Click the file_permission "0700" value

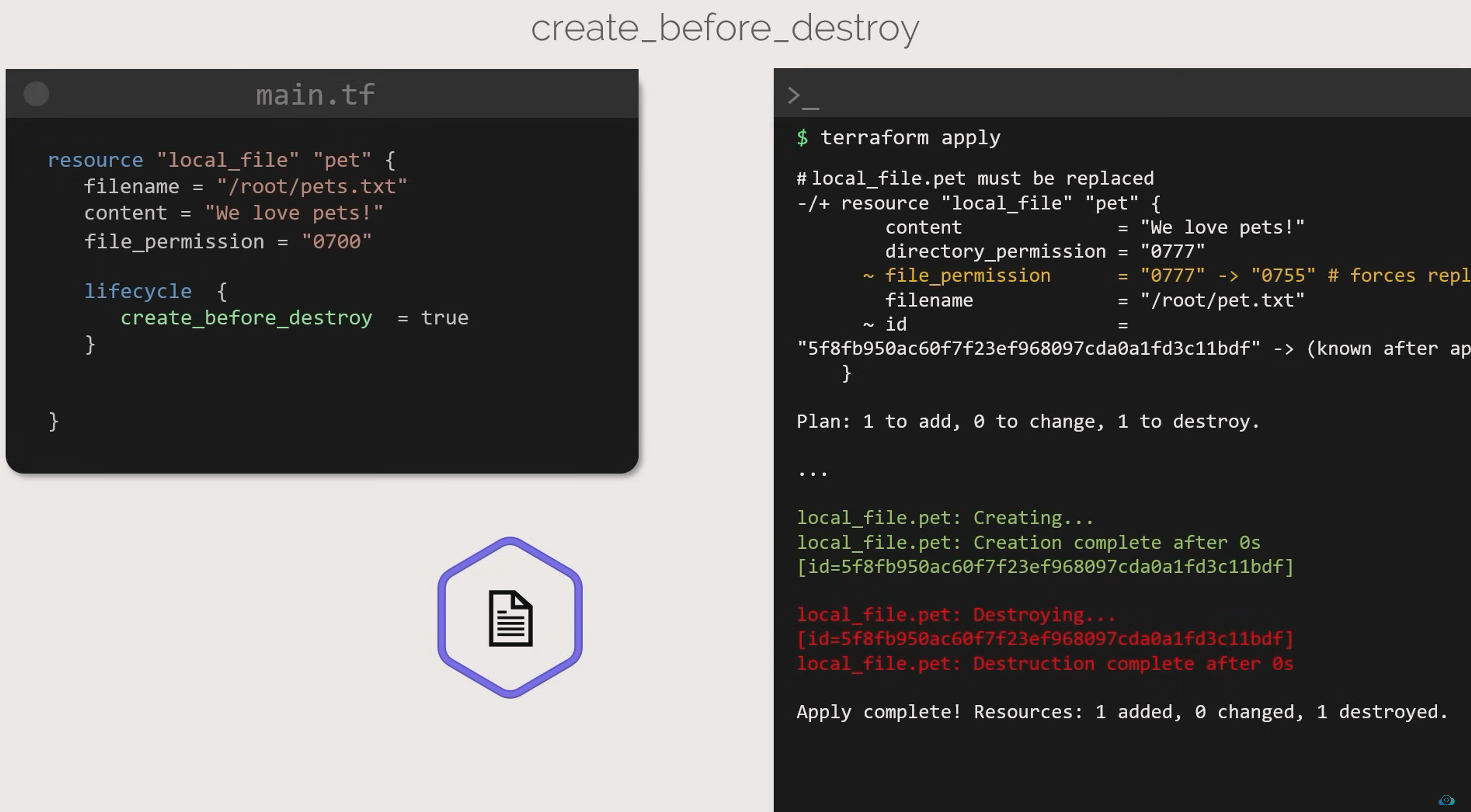coord(336,242)
